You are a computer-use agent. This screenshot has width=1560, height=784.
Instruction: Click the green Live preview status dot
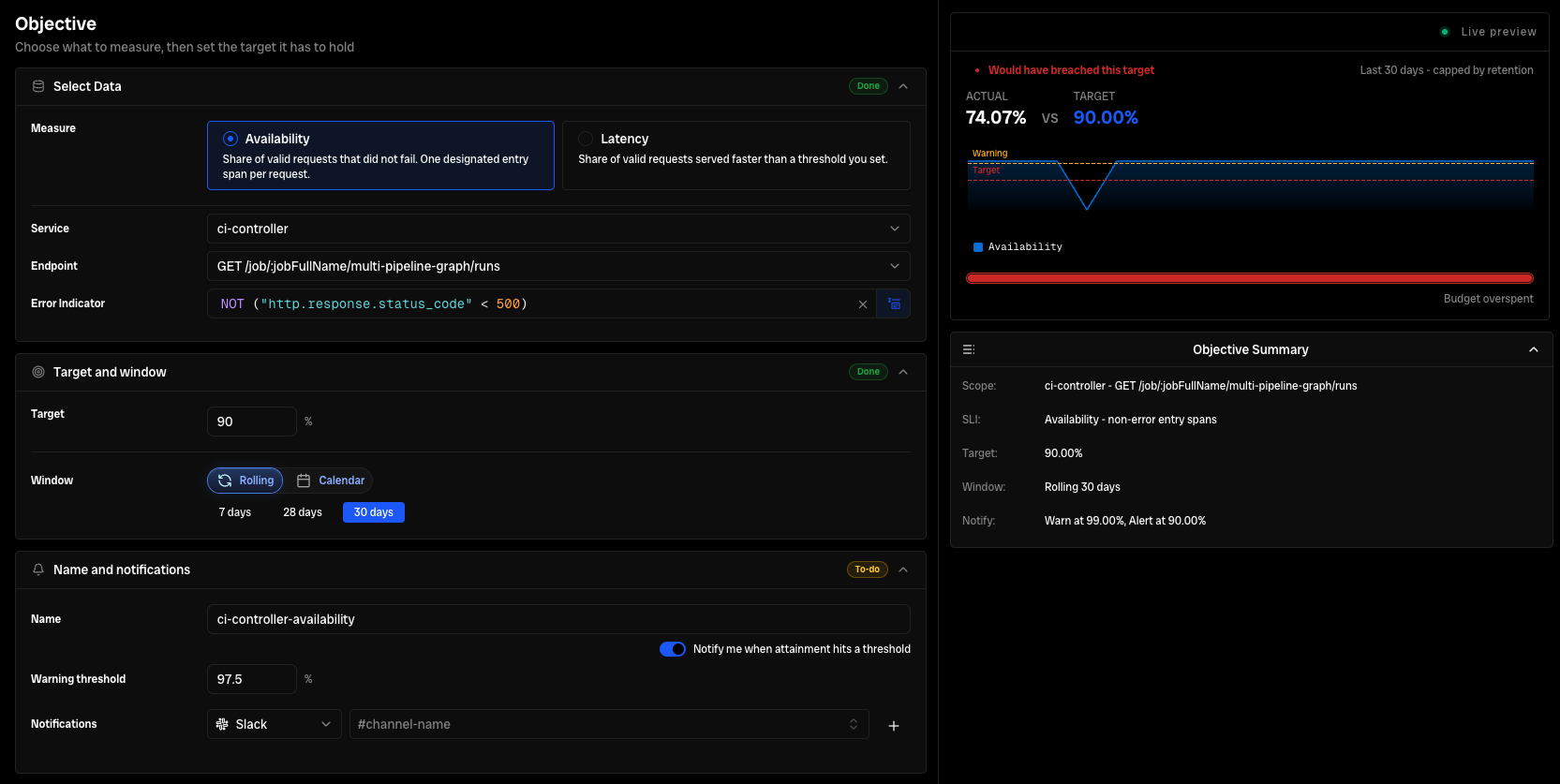point(1445,32)
